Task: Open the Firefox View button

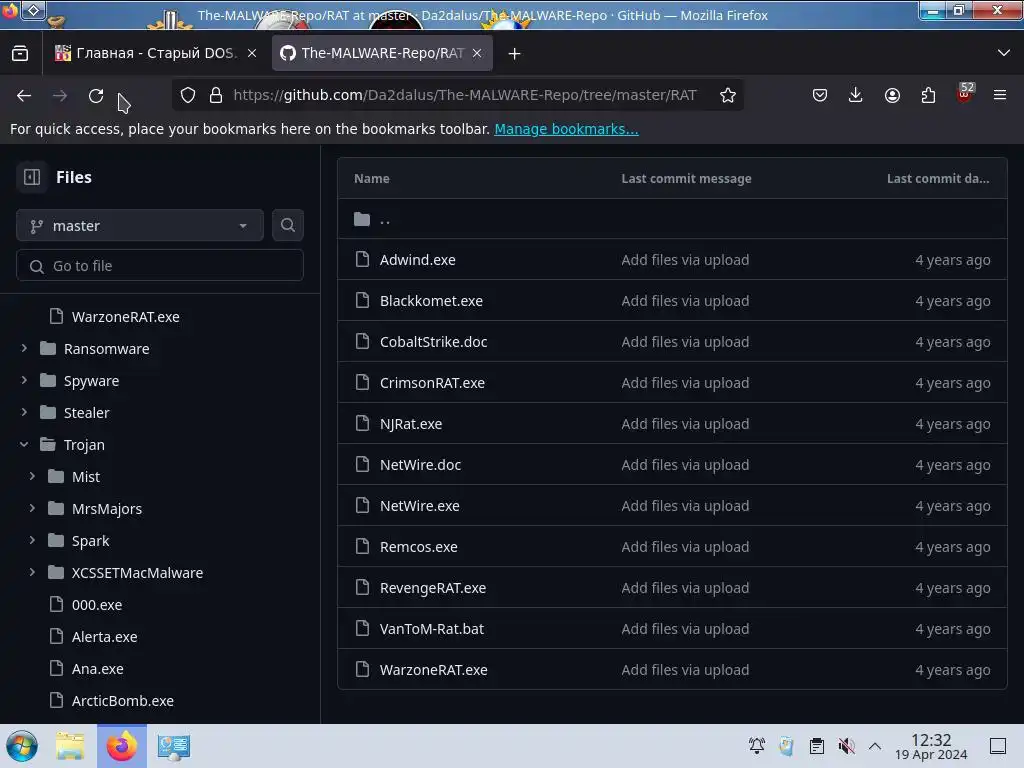Action: (x=20, y=54)
